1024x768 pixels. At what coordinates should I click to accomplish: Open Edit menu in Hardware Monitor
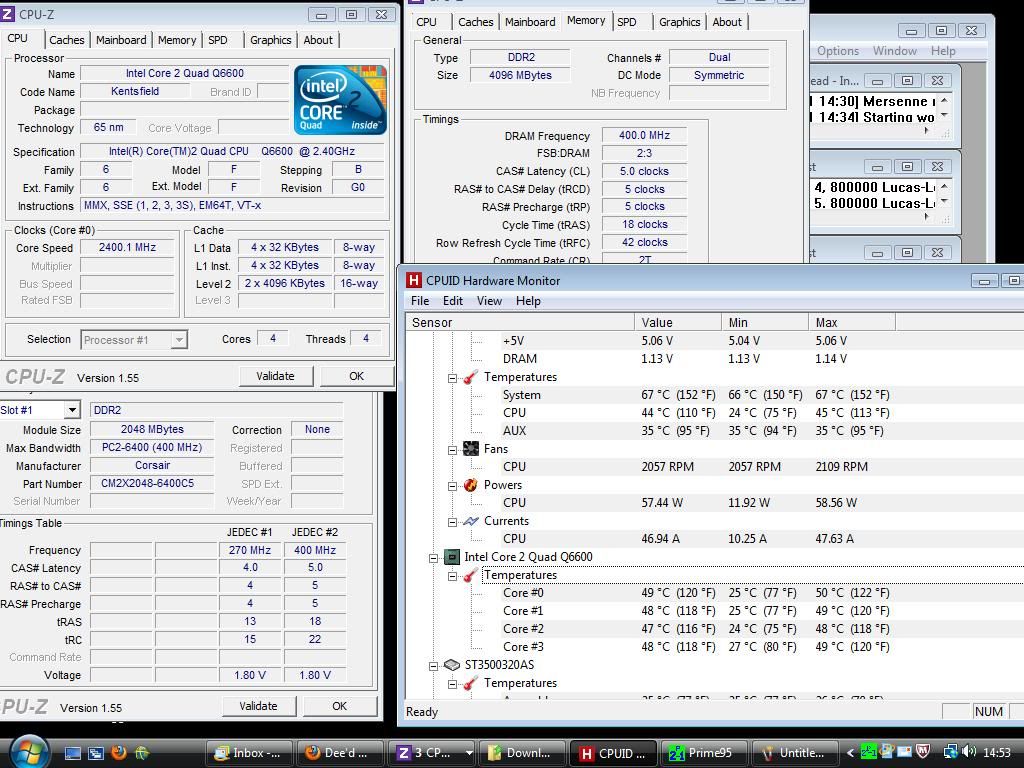pos(453,301)
